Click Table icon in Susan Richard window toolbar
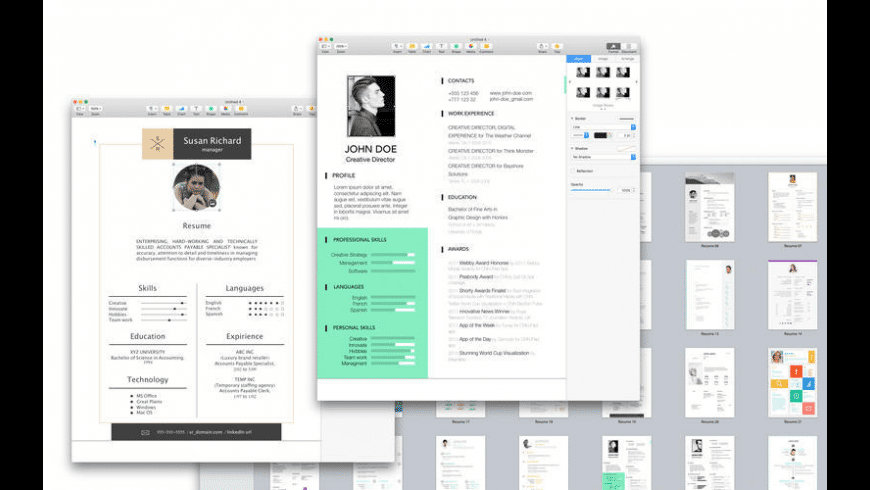 point(166,109)
